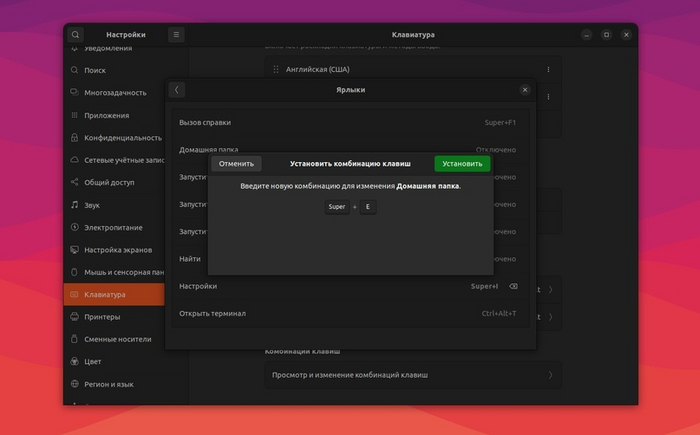Open the Многозадачность settings section
Image resolution: width=700 pixels, height=435 pixels.
114,92
